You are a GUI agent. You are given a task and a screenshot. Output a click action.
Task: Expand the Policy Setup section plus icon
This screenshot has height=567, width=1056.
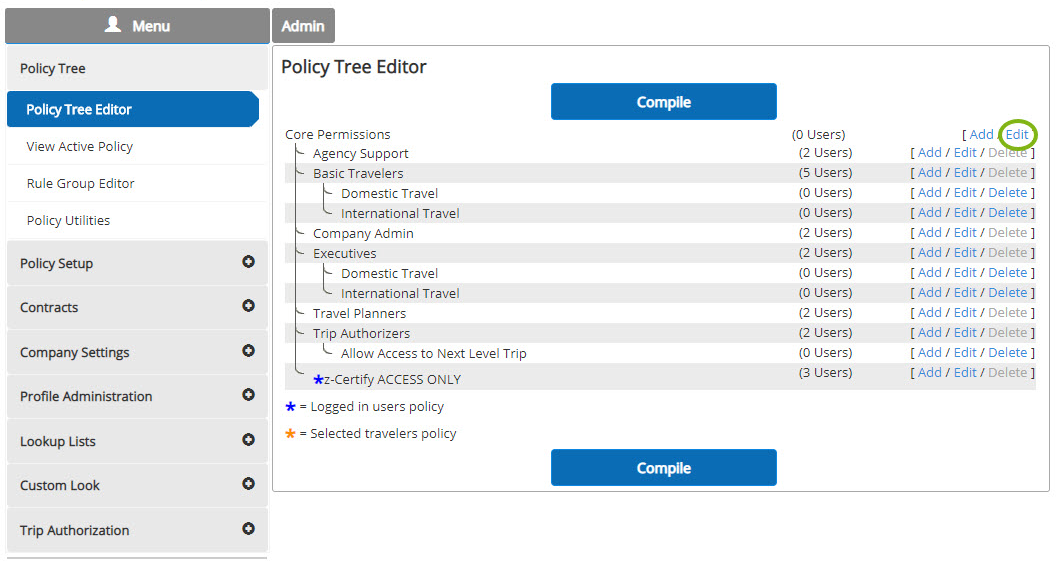coord(248,262)
